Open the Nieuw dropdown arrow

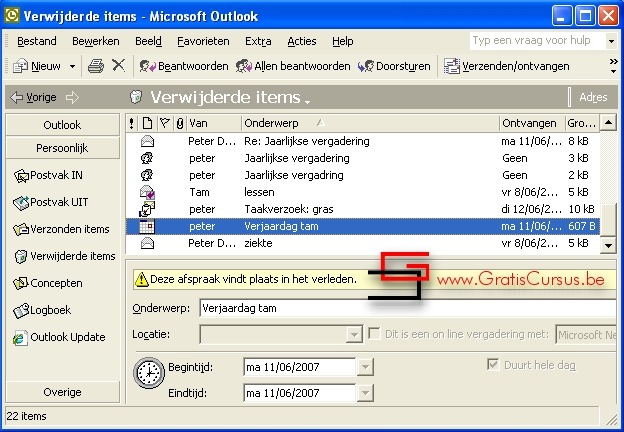coord(72,66)
